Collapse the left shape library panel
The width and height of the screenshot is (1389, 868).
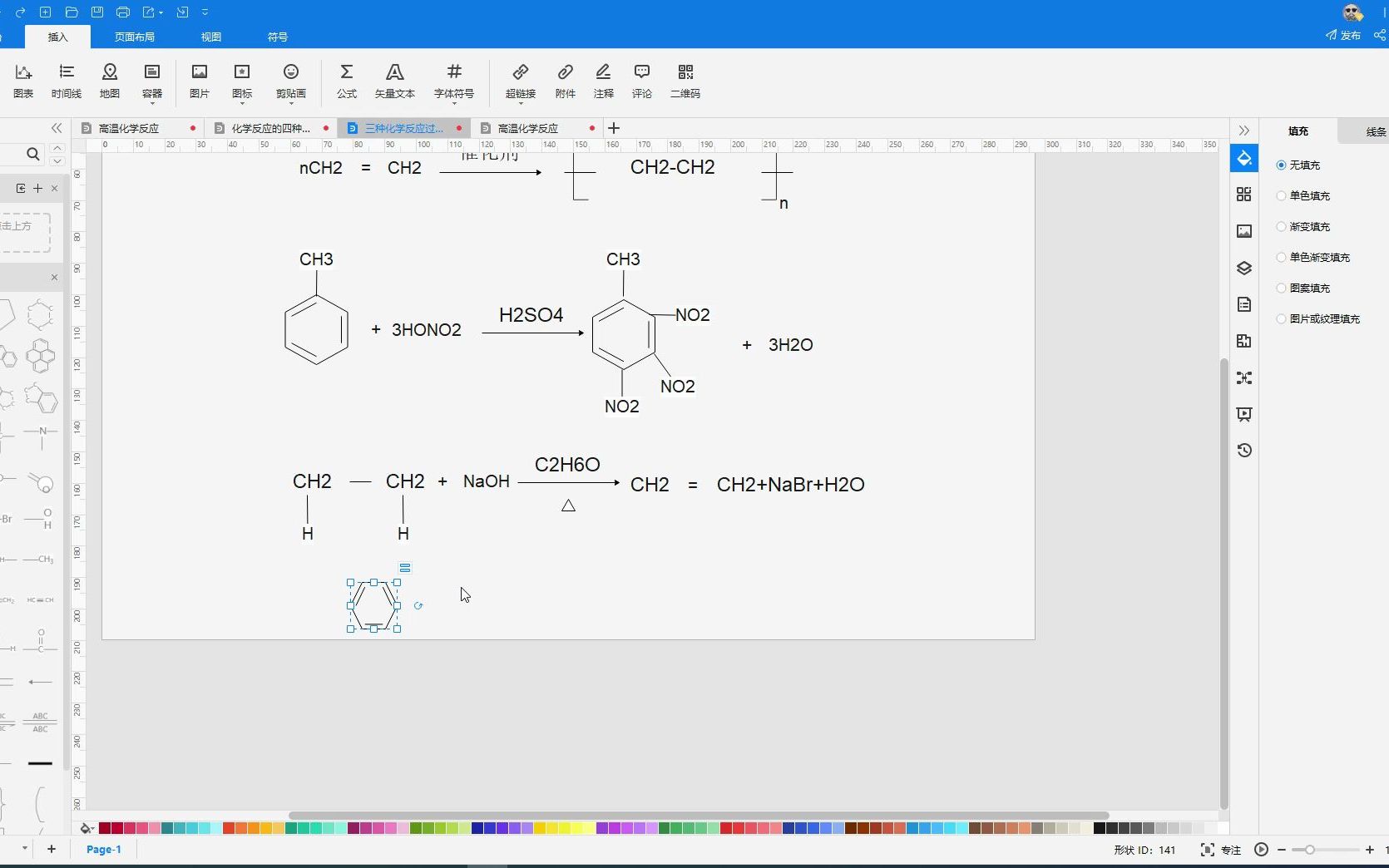[x=57, y=128]
